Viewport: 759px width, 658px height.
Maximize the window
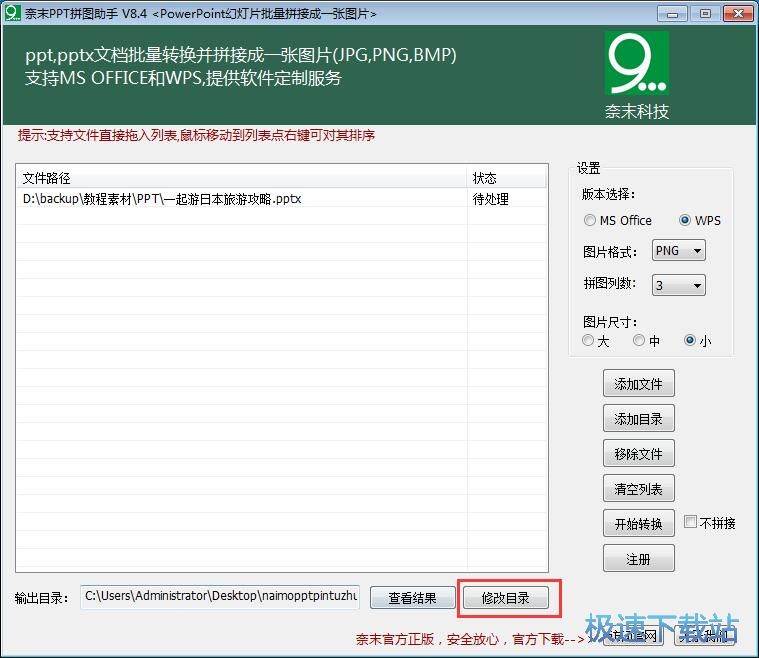[x=705, y=14]
